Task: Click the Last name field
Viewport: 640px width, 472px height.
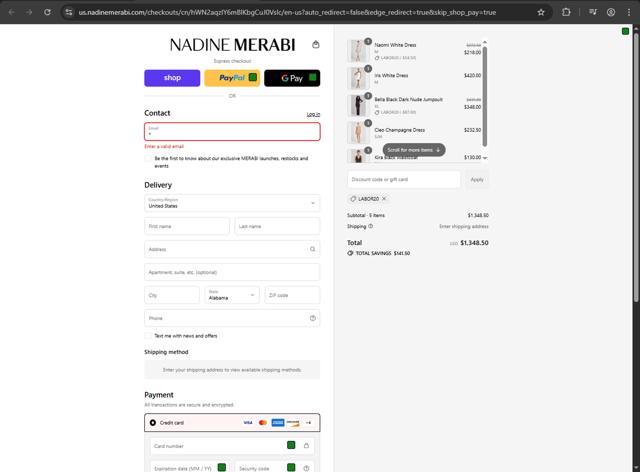Action: [x=278, y=226]
